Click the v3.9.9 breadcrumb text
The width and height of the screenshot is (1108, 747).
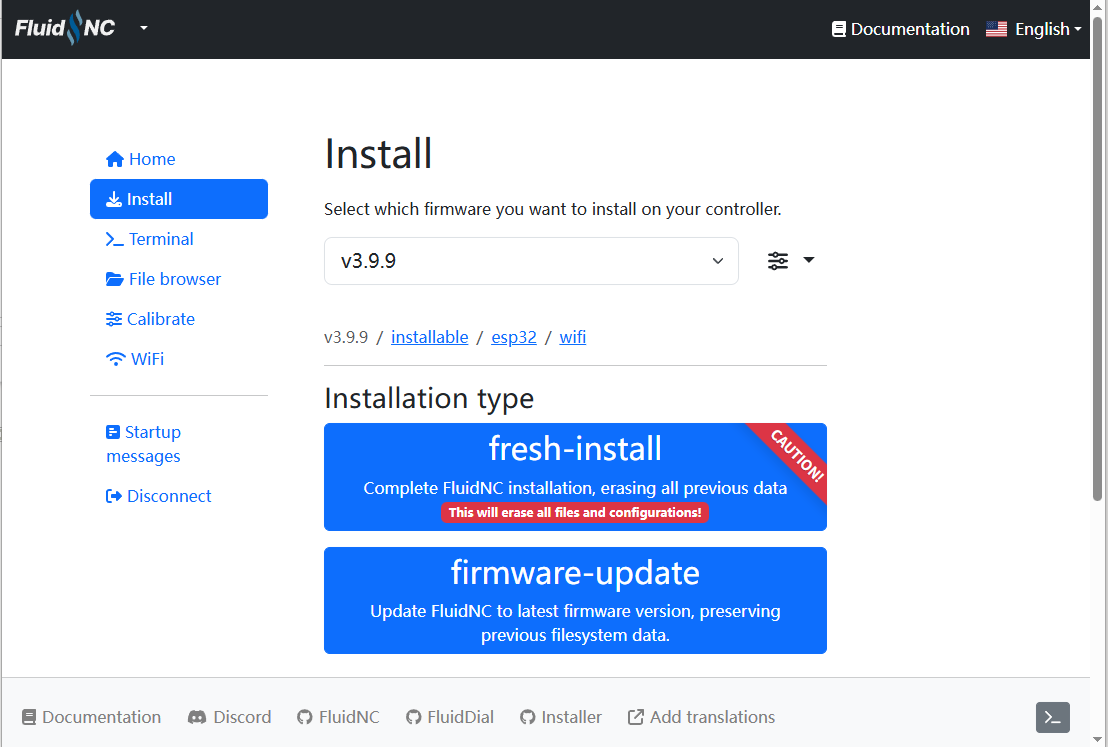[346, 337]
